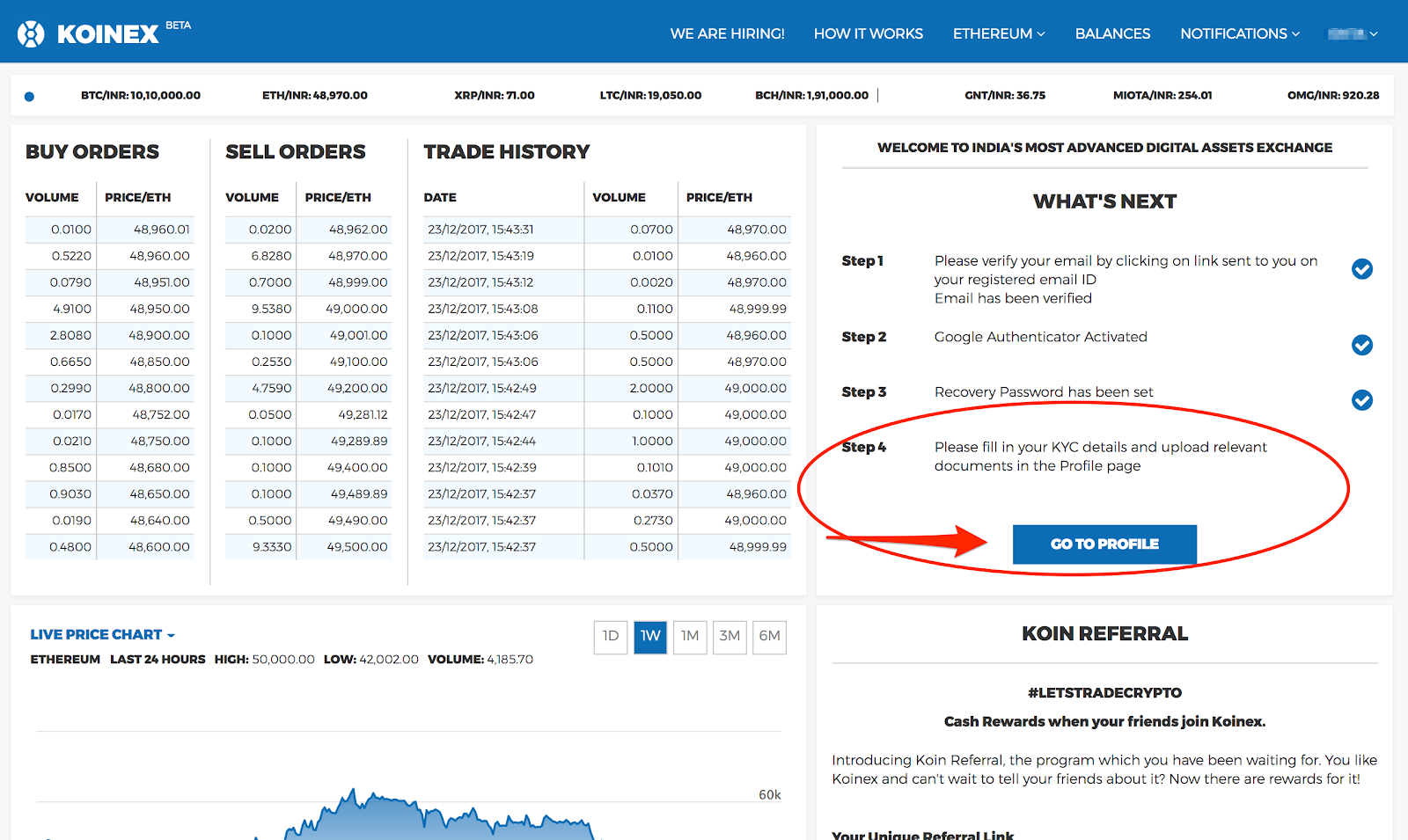Click buy order priced 48,900.00
The image size is (1408, 840).
[x=159, y=335]
